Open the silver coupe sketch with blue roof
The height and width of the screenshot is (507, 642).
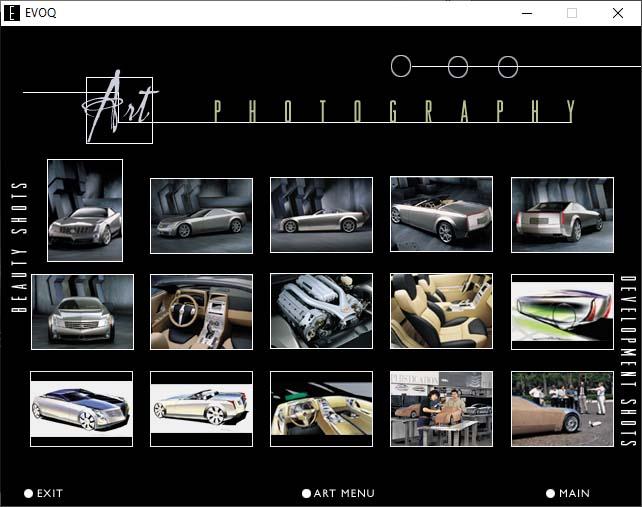point(81,409)
